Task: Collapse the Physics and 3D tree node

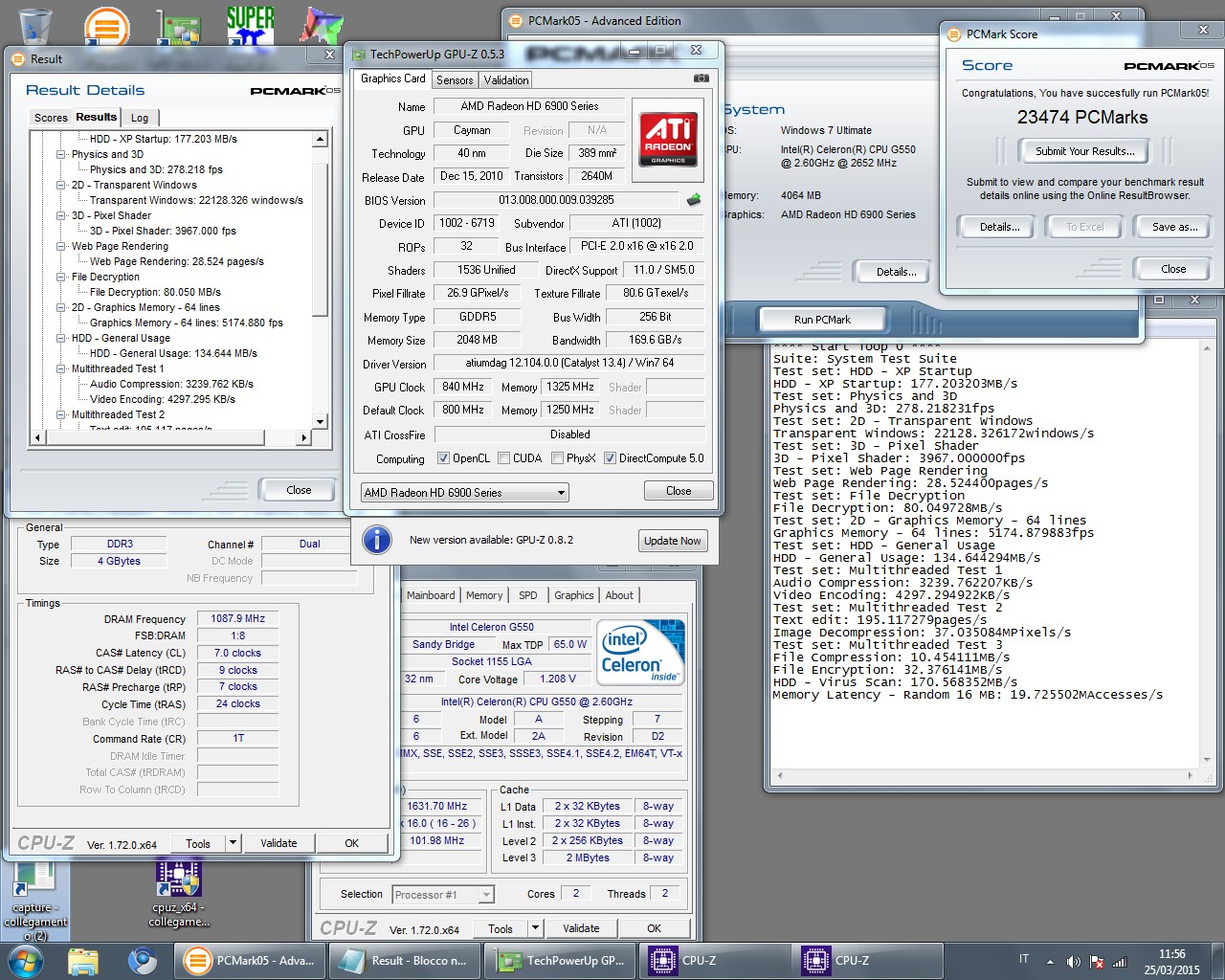Action: (61, 154)
